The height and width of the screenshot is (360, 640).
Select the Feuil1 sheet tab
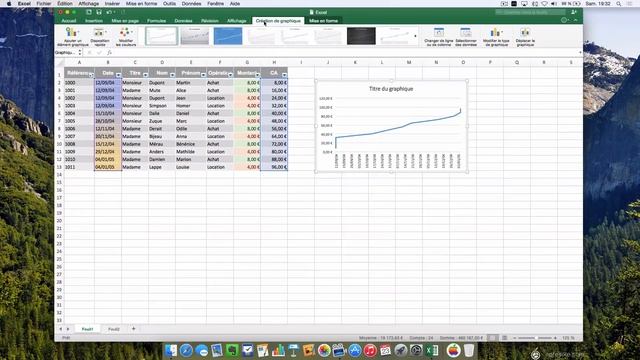87,329
